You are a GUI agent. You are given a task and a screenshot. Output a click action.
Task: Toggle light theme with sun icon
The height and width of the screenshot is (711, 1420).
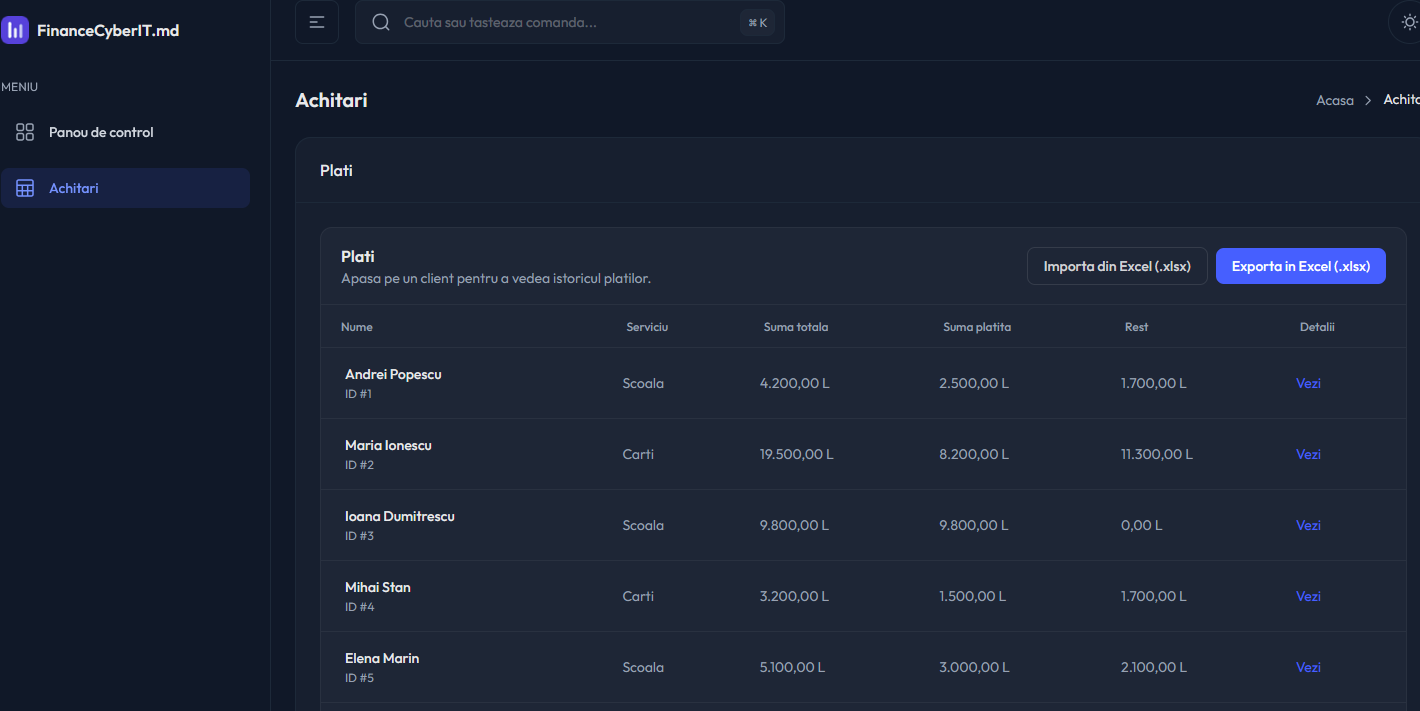(x=1409, y=22)
